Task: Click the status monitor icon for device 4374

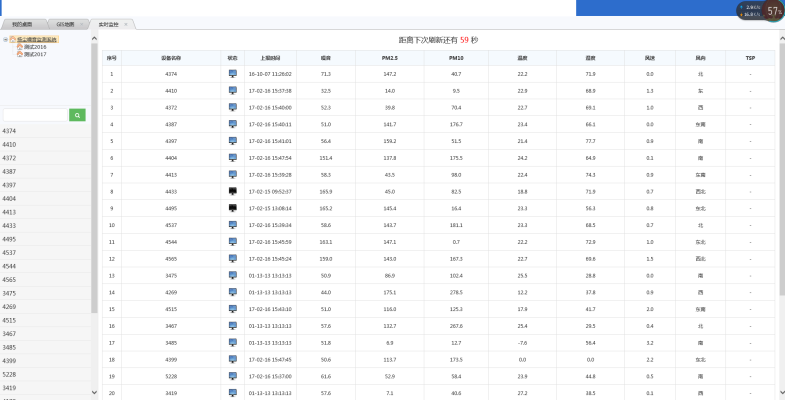Action: point(233,74)
